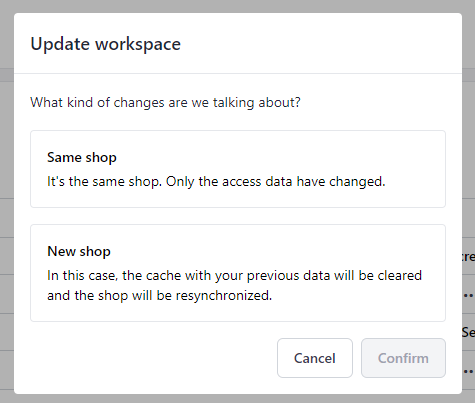Open the lower three-dots menu behind dialog
This screenshot has height=403, width=475.
468,371
